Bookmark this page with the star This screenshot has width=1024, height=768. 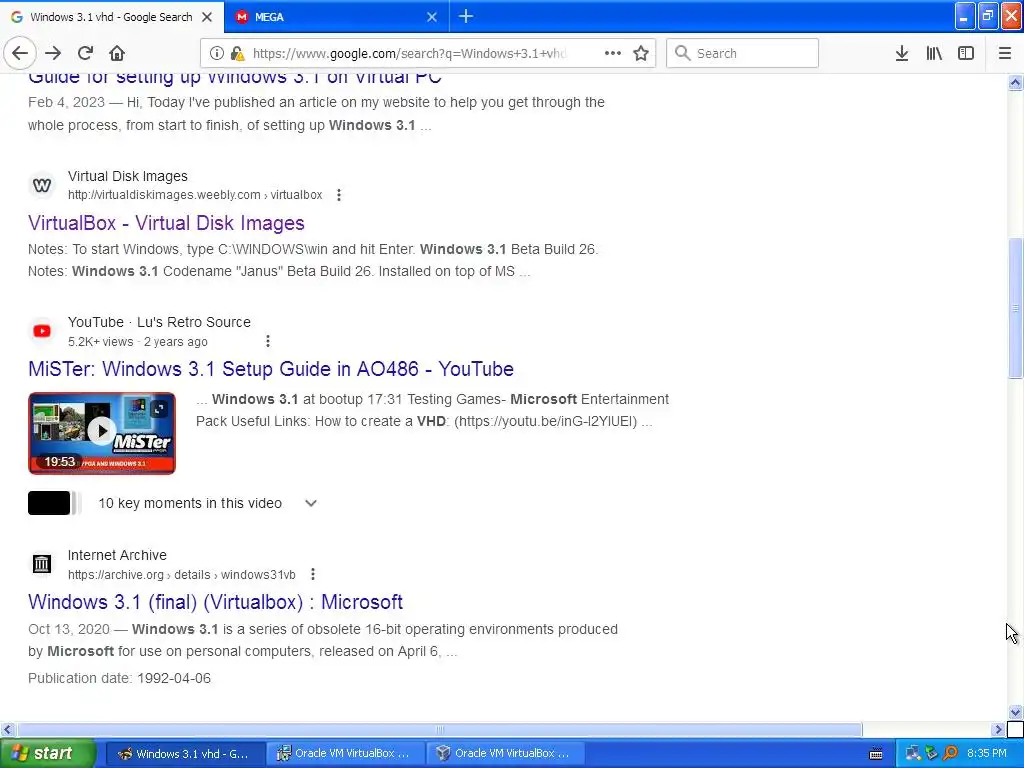click(641, 54)
